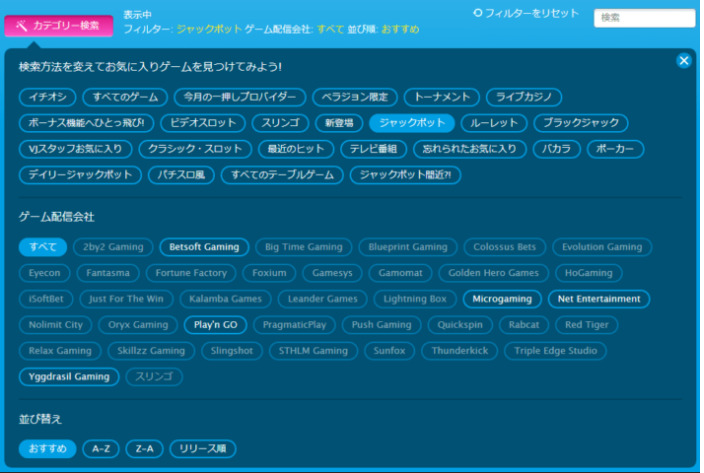
Task: Select the 新登場 category
Action: pyautogui.click(x=339, y=123)
